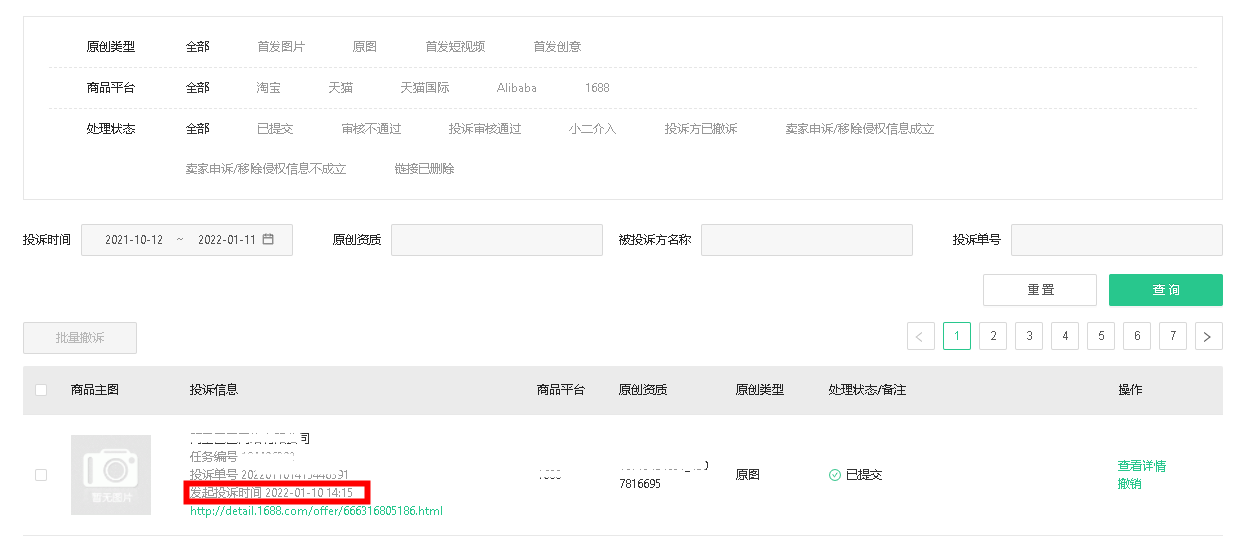Viewport: 1245px width, 538px height.
Task: Open 查看详情 for the complaint
Action: pyautogui.click(x=1141, y=466)
